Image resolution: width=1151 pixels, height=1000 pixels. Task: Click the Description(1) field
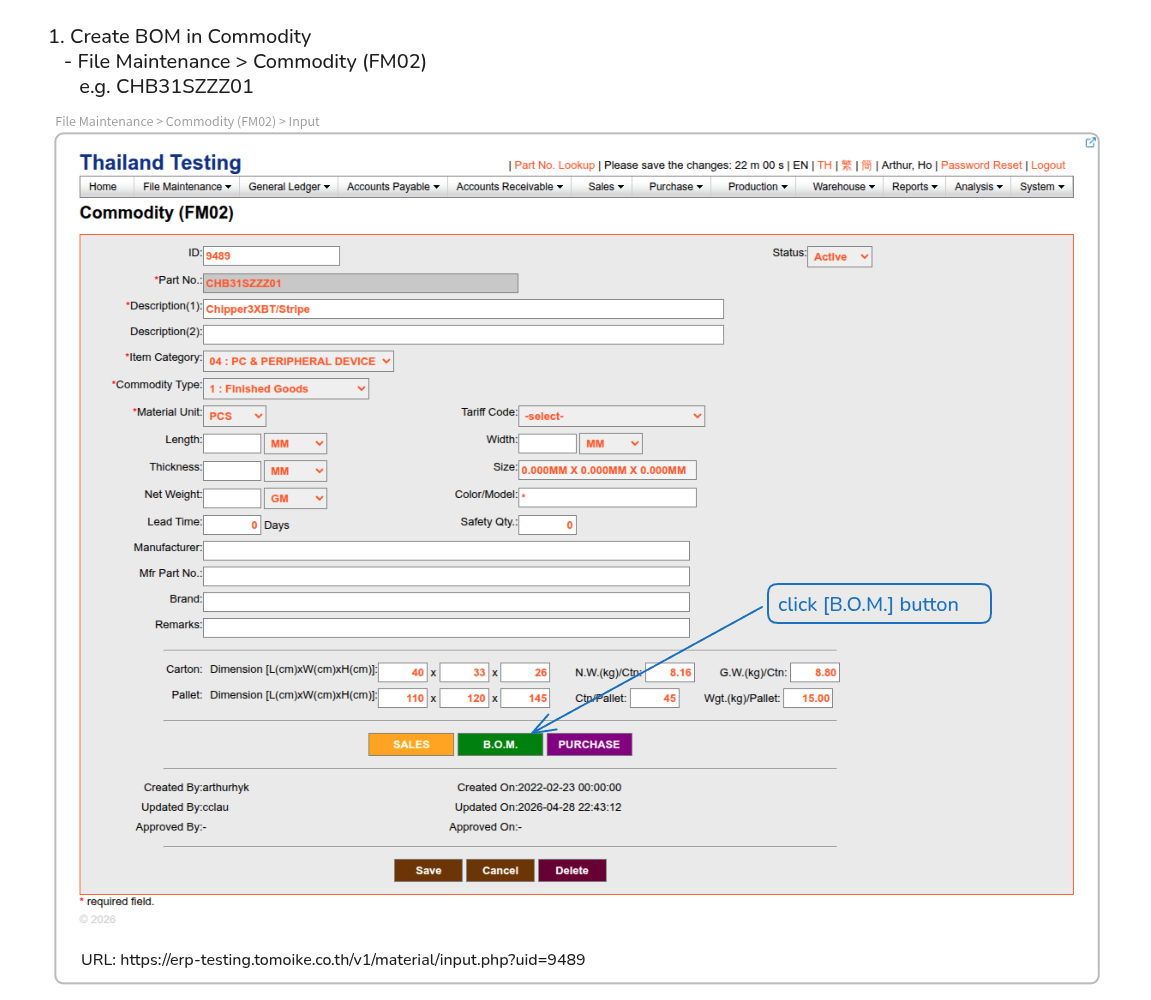[x=463, y=309]
